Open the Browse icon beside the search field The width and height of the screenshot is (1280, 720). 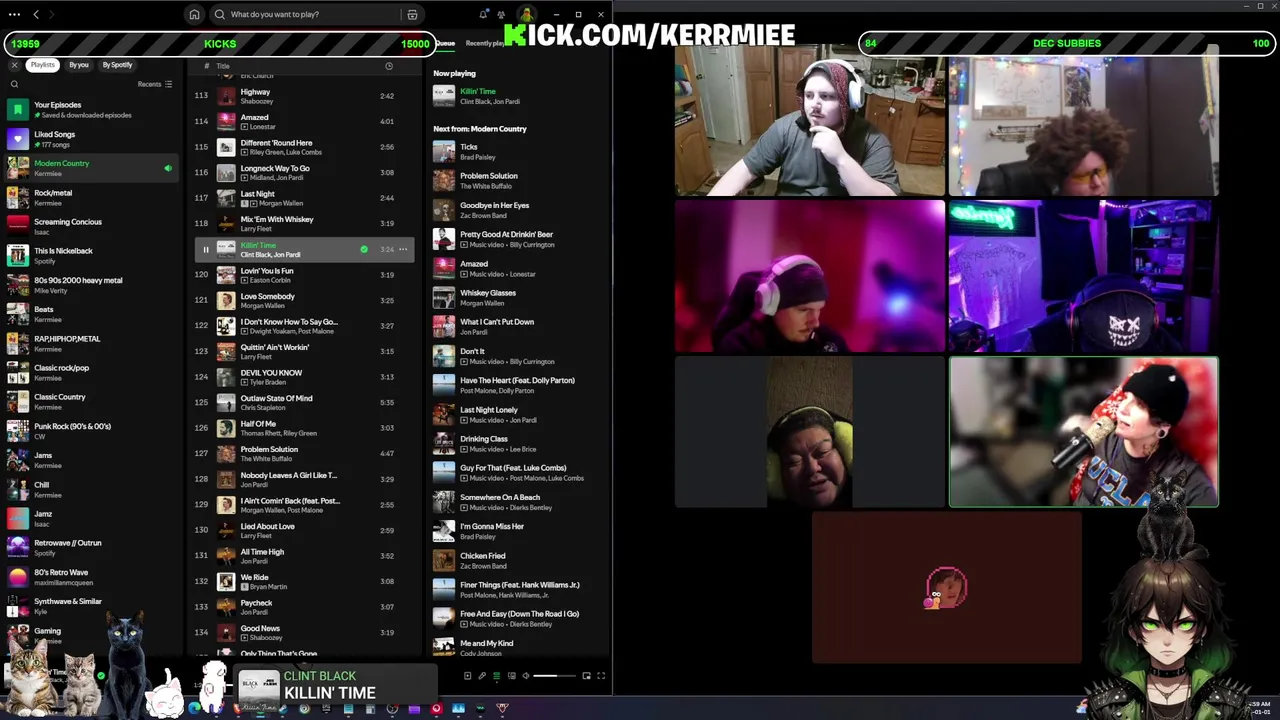[x=412, y=15]
